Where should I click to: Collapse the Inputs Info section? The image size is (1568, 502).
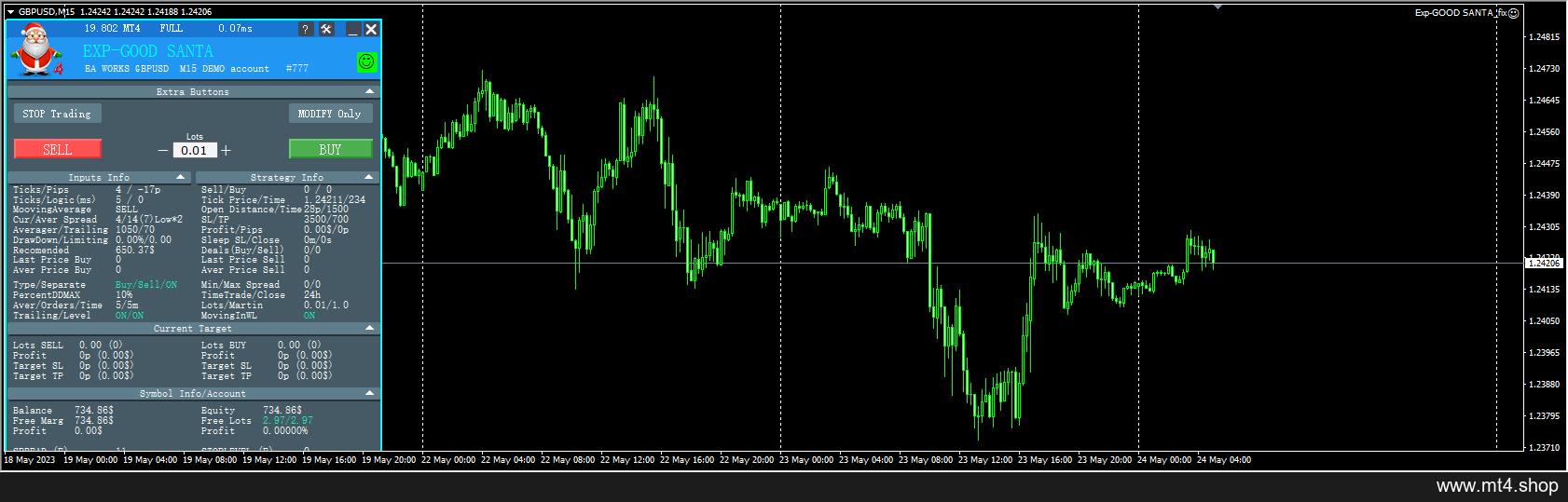point(182,177)
